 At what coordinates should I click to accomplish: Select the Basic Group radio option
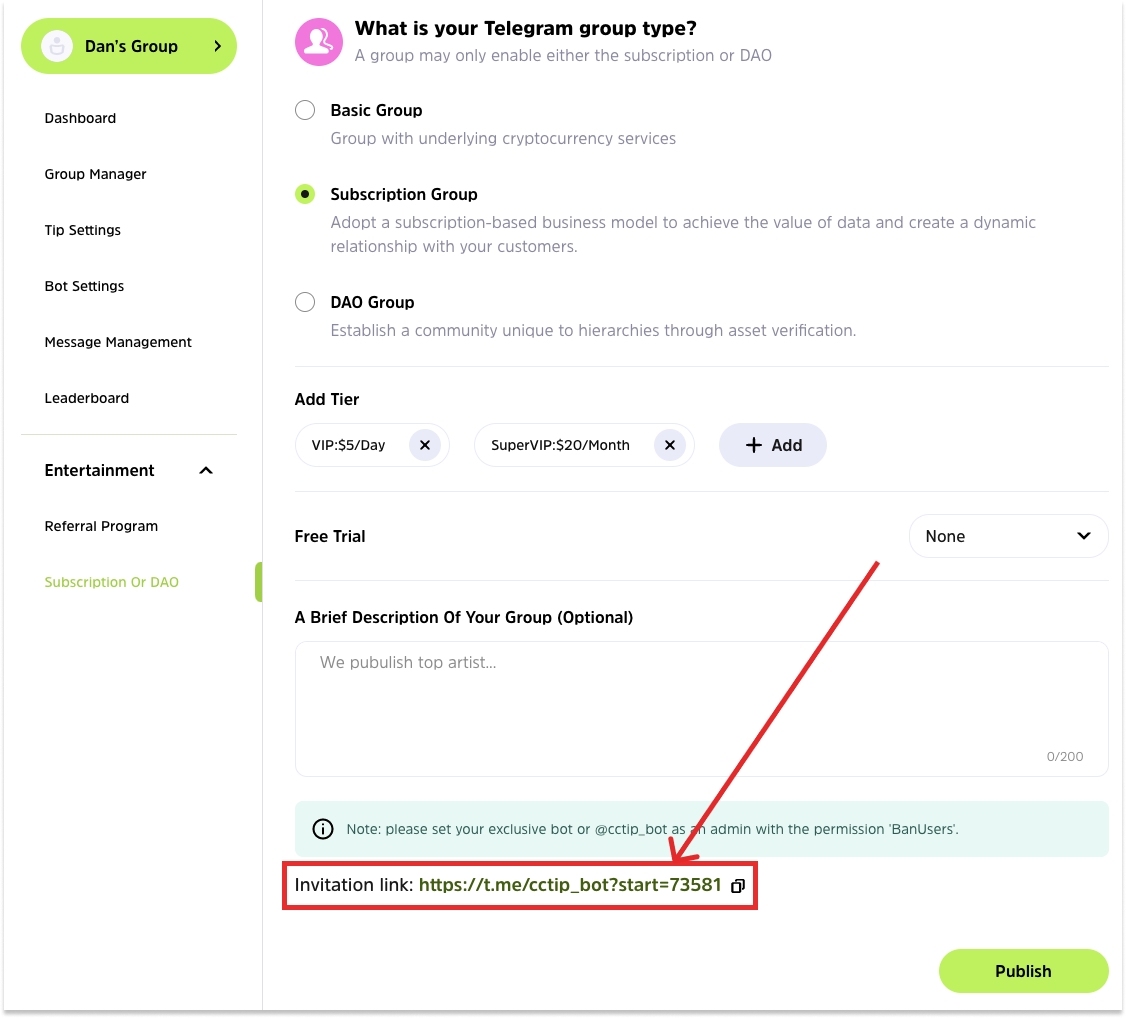coord(305,110)
